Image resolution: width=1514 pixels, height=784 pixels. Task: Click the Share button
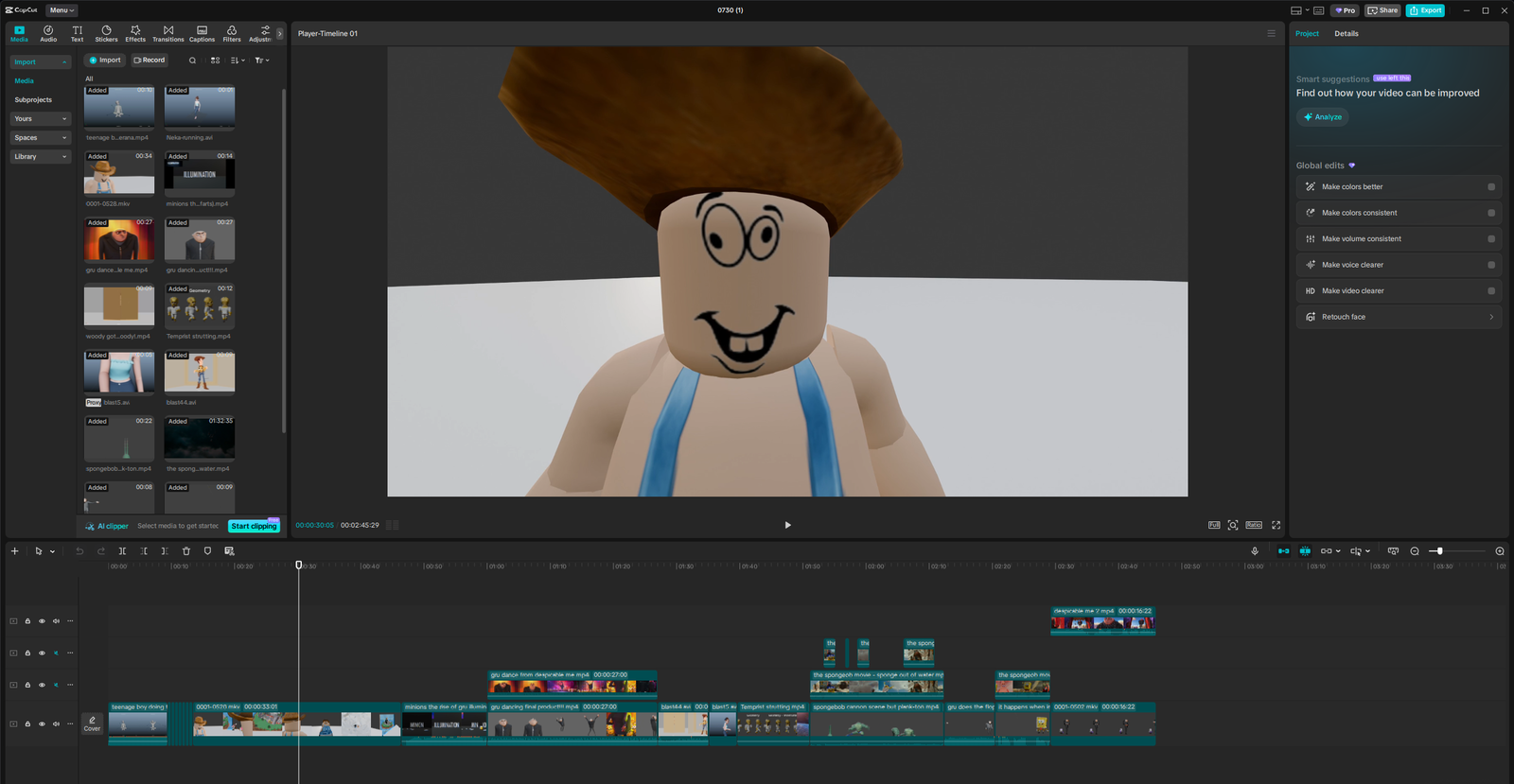1382,10
